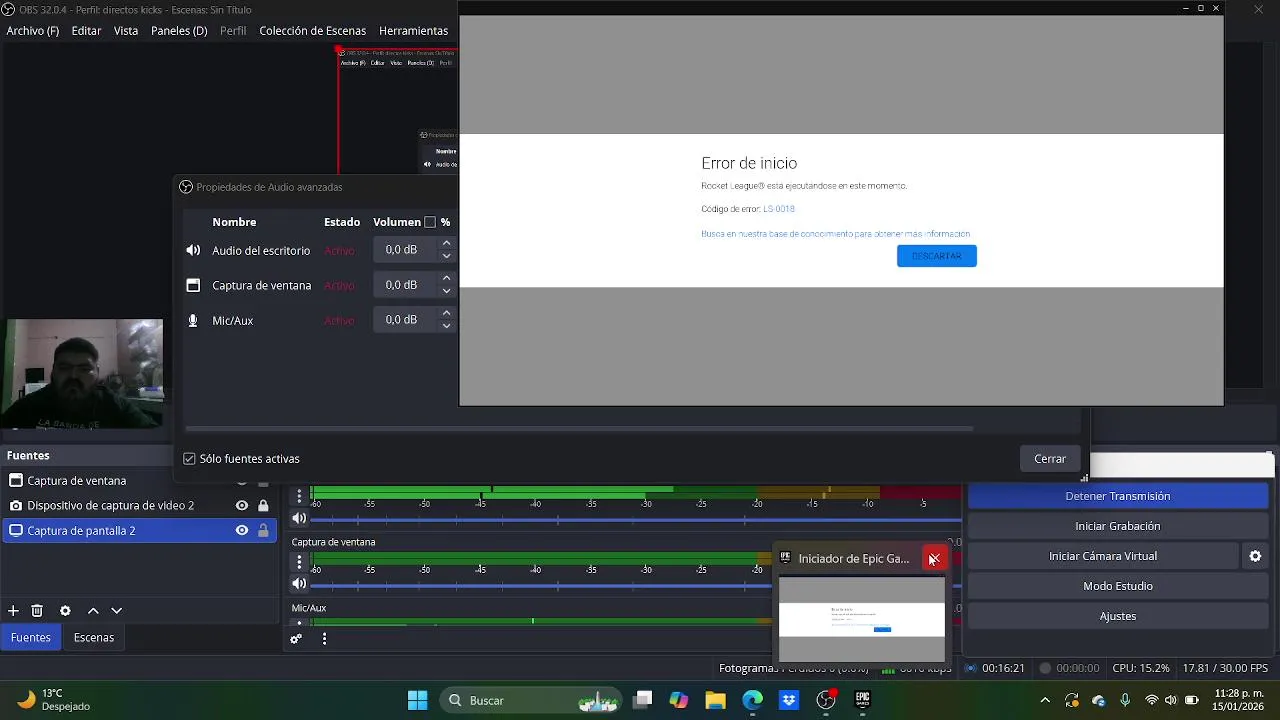The width and height of the screenshot is (1280, 720).
Task: Open advanced audio gears icon below the mixer
Action: 296,639
